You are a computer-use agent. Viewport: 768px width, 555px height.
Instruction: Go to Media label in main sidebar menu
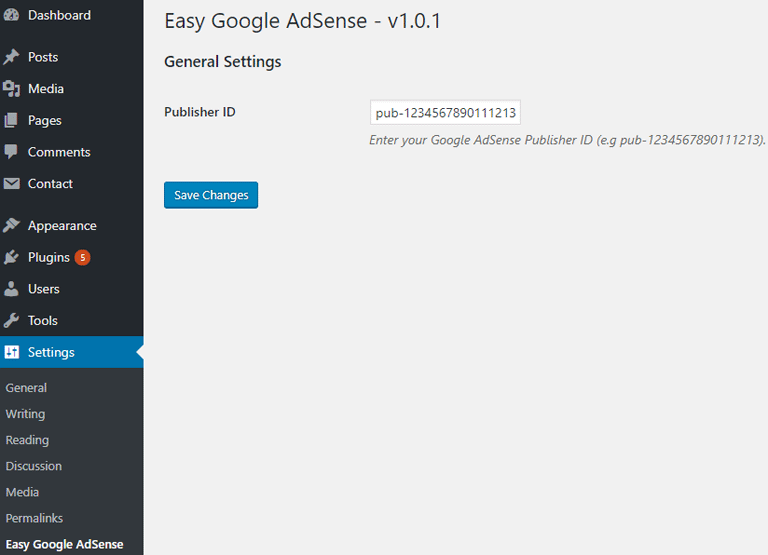click(x=46, y=89)
